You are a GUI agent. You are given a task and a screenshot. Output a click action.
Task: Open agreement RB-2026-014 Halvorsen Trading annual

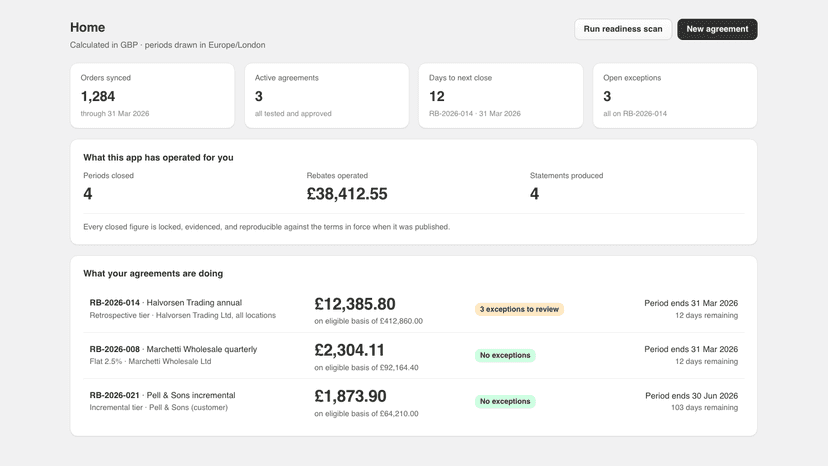pos(413,310)
